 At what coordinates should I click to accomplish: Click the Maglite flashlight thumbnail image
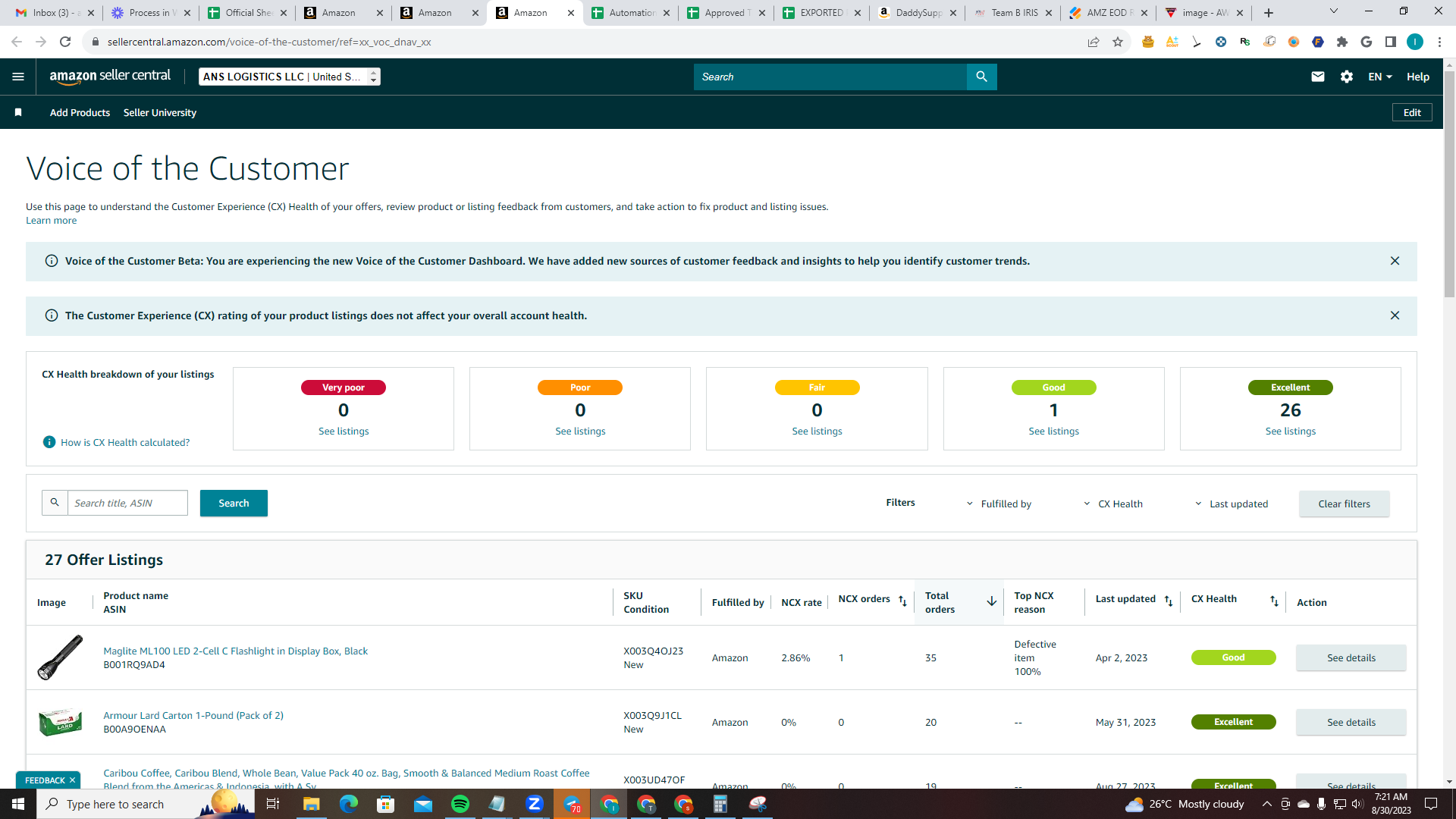(60, 657)
